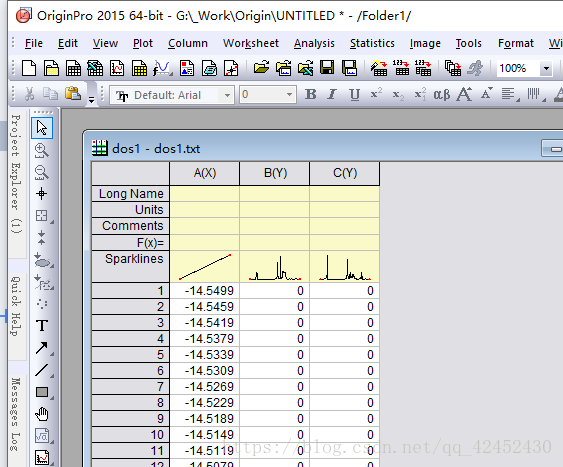Open the Statistics menu
The width and height of the screenshot is (563, 467).
point(372,43)
